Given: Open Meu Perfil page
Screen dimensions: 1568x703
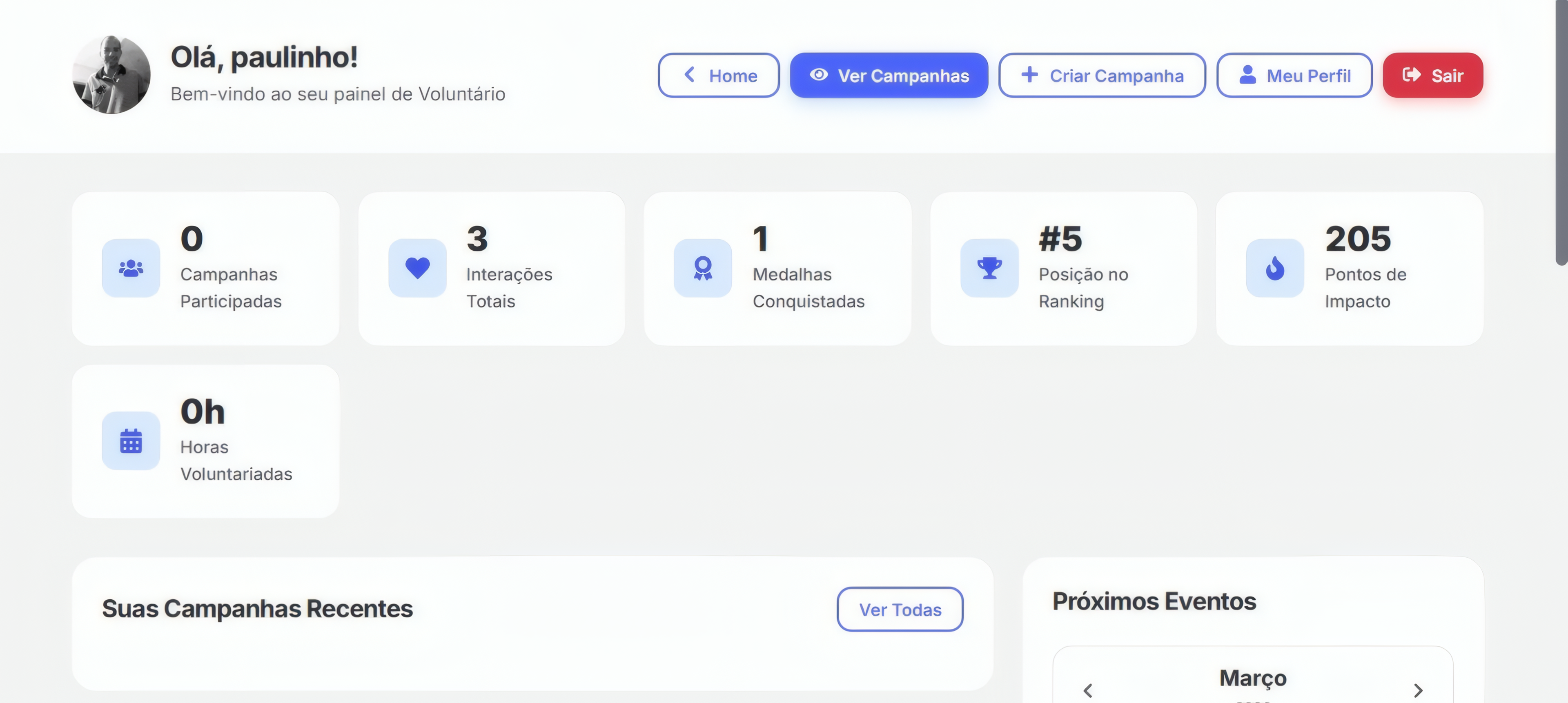Looking at the screenshot, I should [x=1294, y=76].
